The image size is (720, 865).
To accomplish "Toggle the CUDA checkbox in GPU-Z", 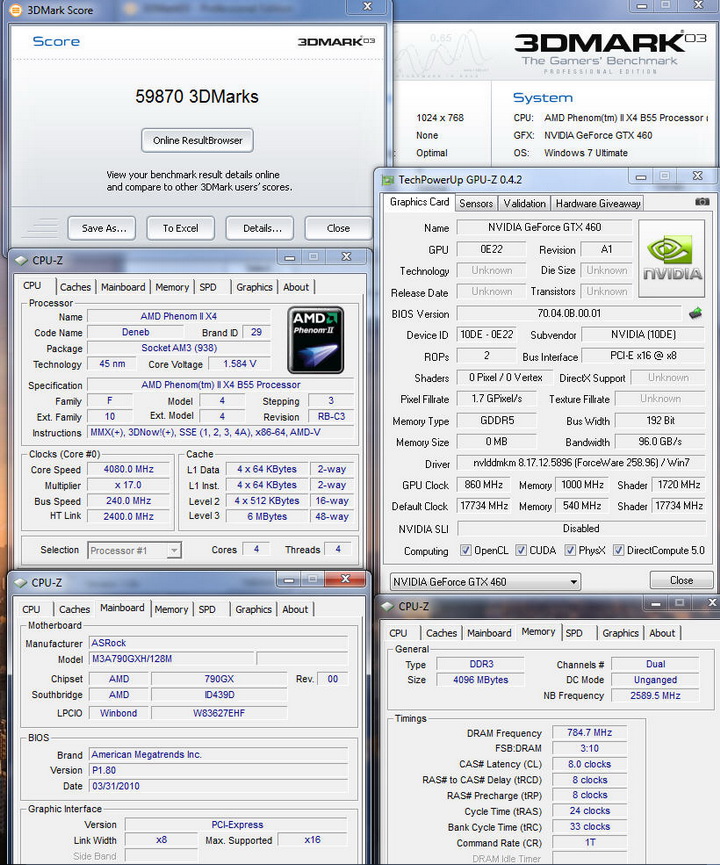I will (520, 550).
